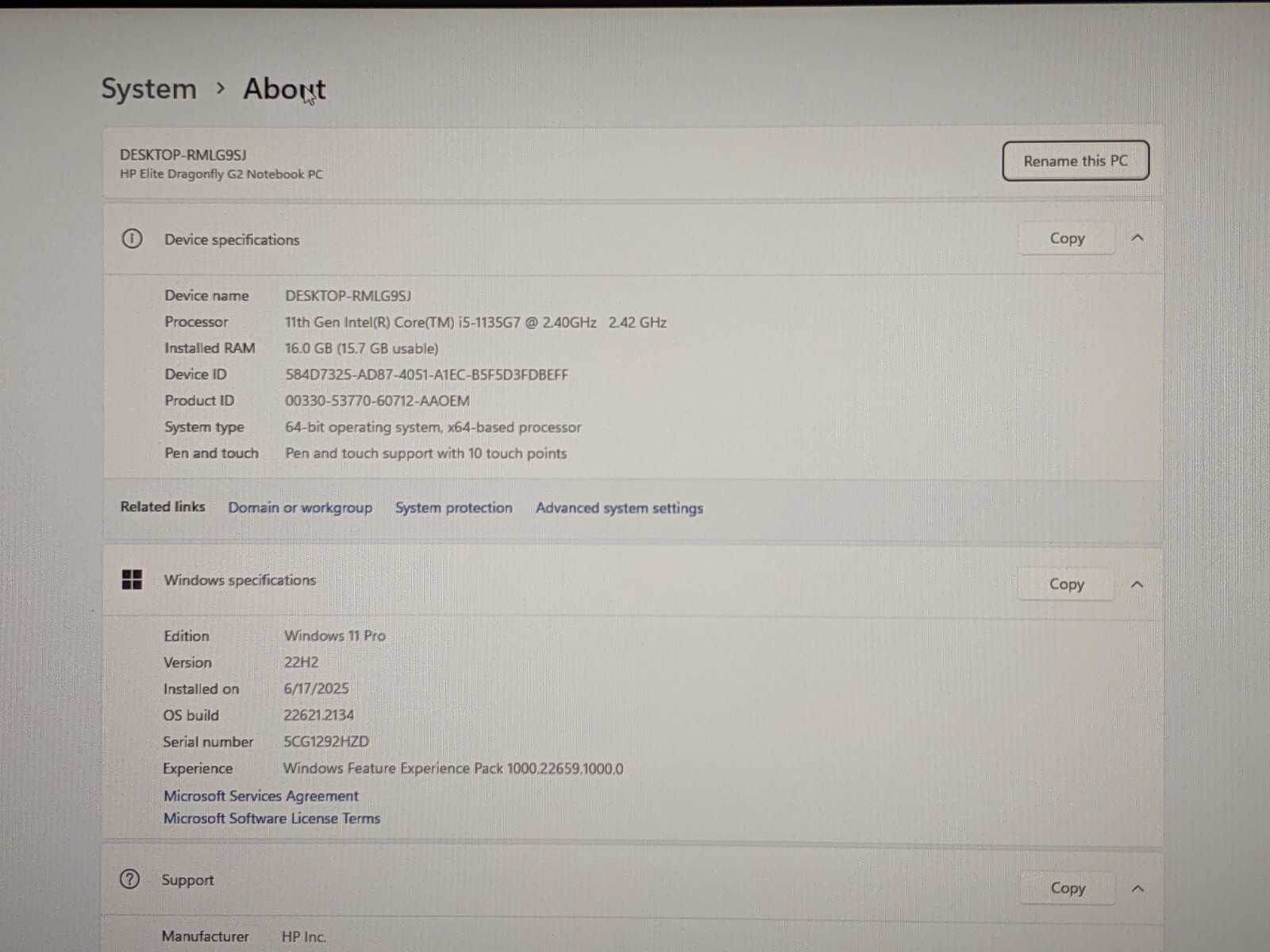Viewport: 1270px width, 952px height.
Task: Go back to System in breadcrumb
Action: tap(149, 88)
